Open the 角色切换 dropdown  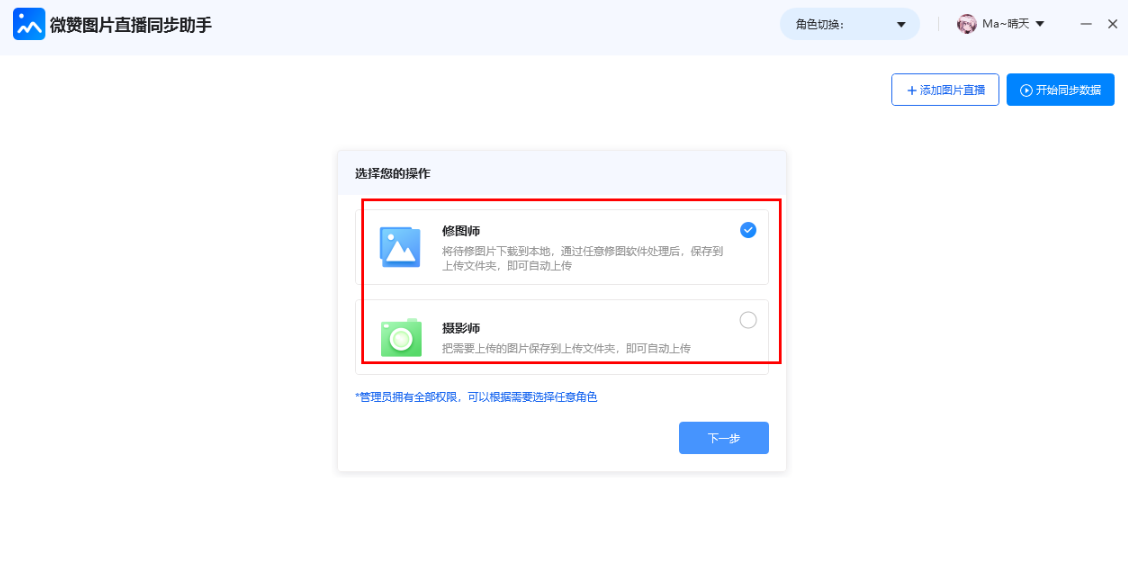(850, 24)
